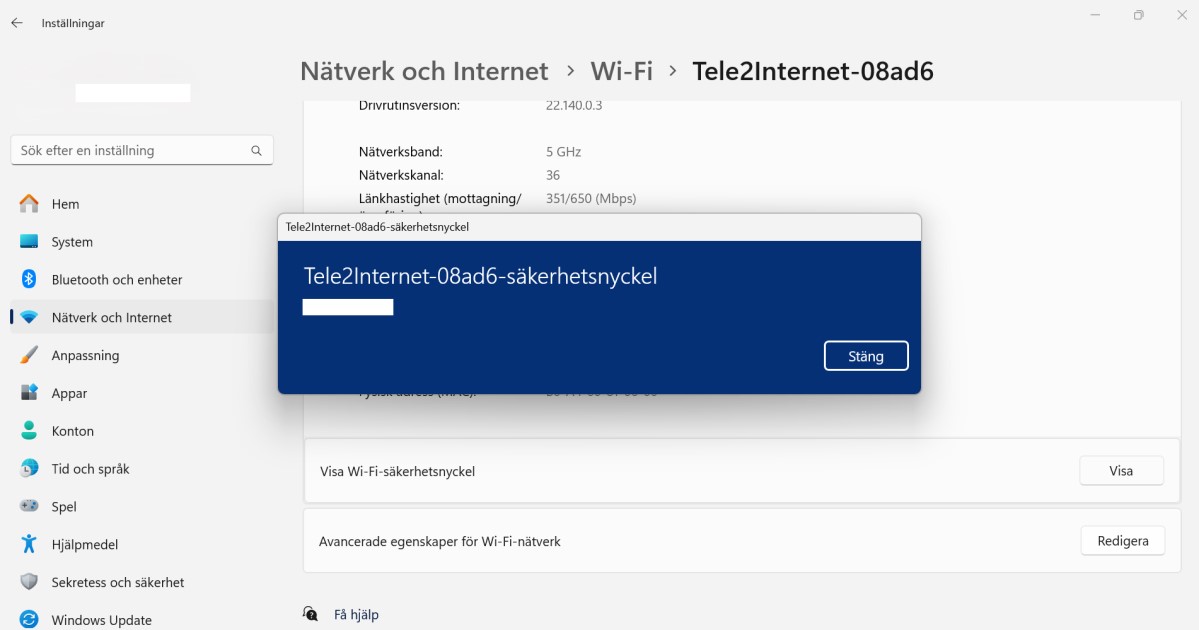Click the Hjälpmedel accessibility icon
1199x630 pixels.
coord(29,544)
